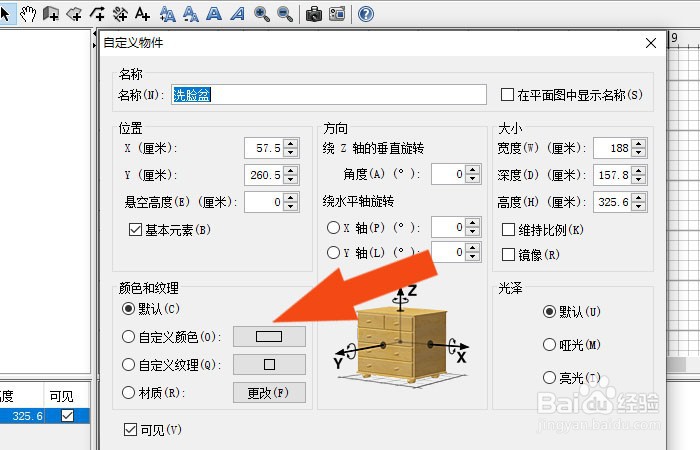Image resolution: width=700 pixels, height=450 pixels.
Task: Increase Y (厘米) with up spinner arrow
Action: tap(291, 171)
